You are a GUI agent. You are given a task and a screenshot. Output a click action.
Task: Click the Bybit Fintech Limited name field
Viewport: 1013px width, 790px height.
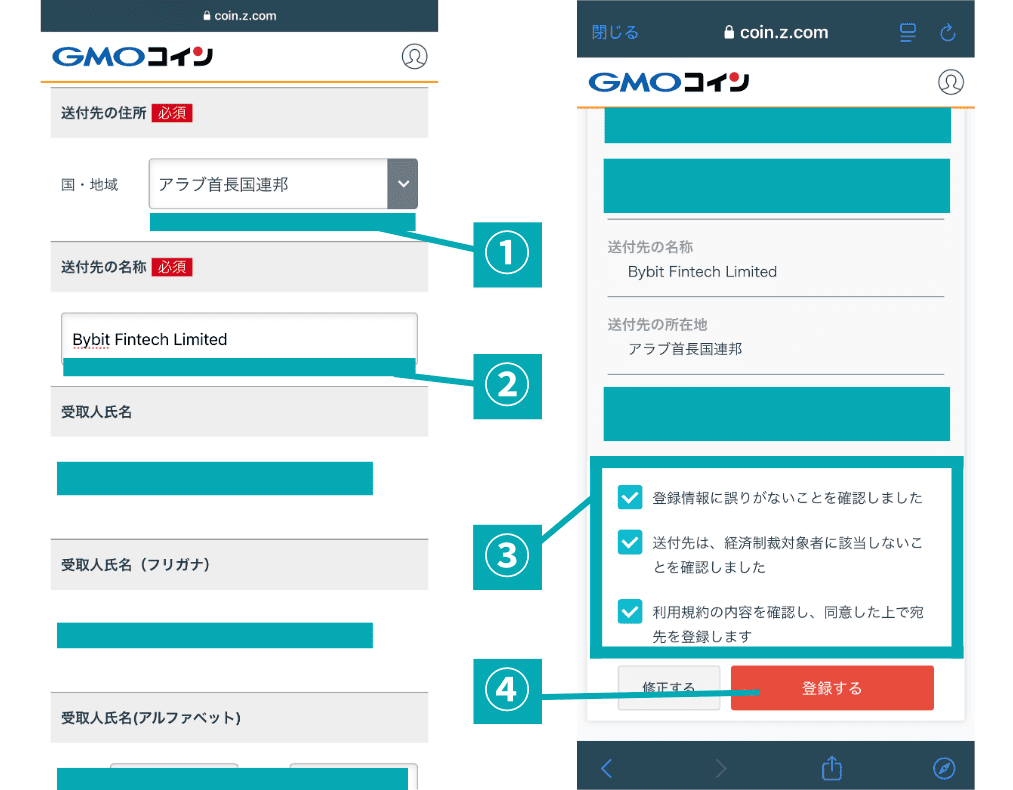[238, 339]
